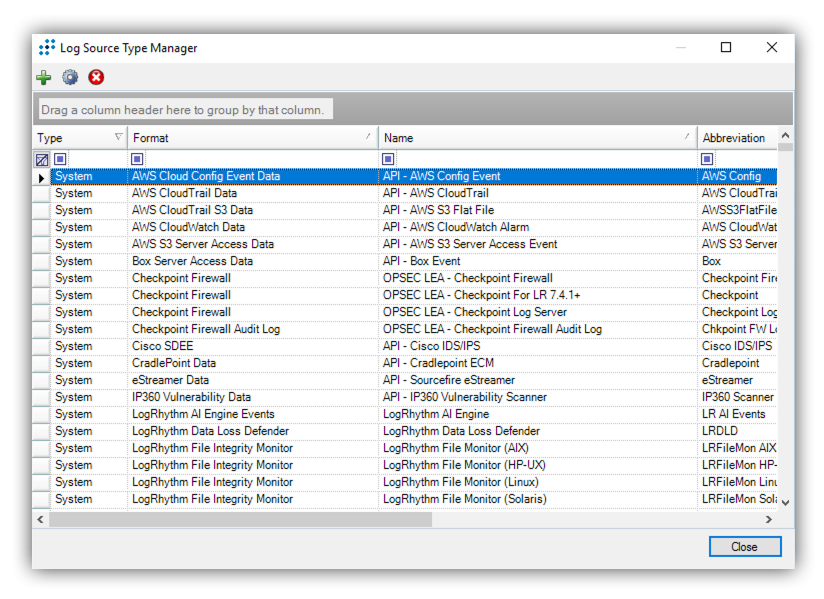Image resolution: width=824 pixels, height=599 pixels.
Task: Open the settings gear icon on the toolbar
Action: tap(69, 77)
